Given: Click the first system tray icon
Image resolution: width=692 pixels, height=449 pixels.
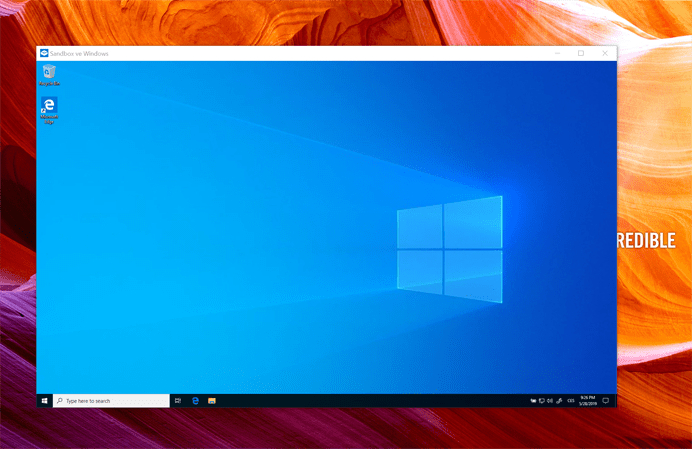Looking at the screenshot, I should [x=534, y=400].
